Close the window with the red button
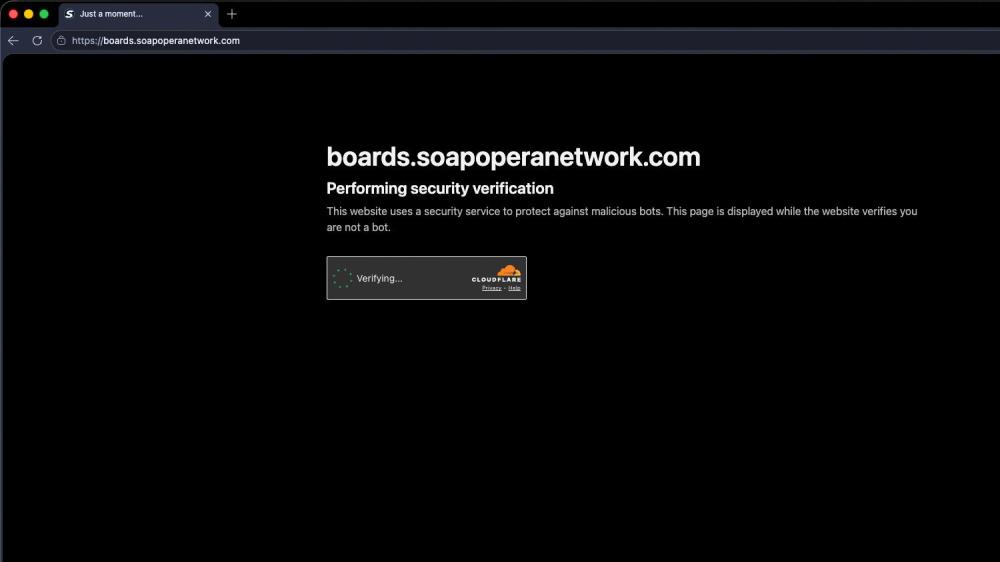This screenshot has width=1000, height=562. (x=13, y=13)
